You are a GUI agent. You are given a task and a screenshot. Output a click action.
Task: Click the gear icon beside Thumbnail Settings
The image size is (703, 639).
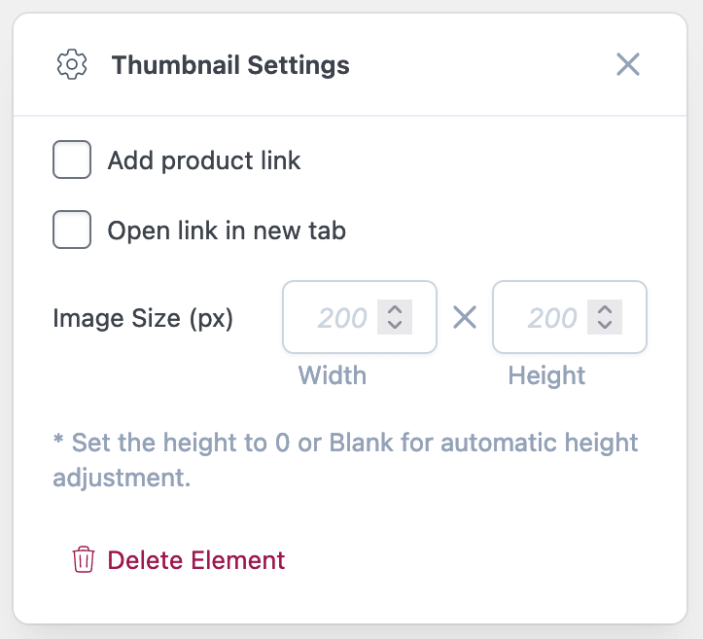(x=72, y=66)
